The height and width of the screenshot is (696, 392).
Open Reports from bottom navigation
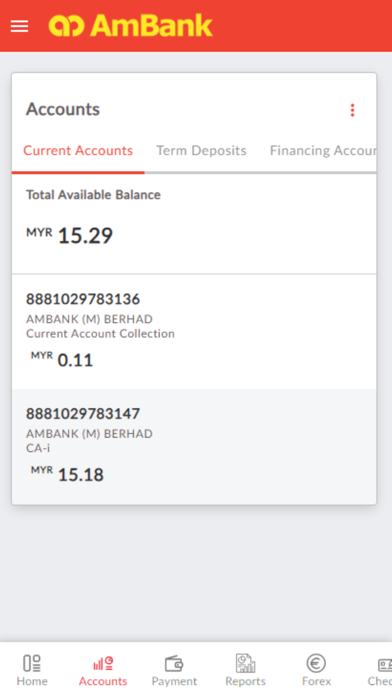[x=245, y=670]
